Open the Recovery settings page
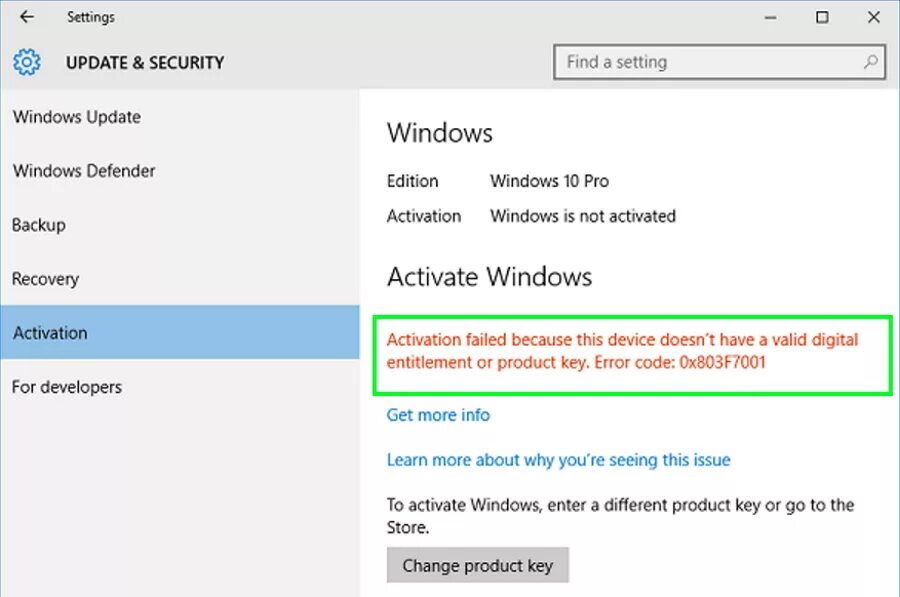 pyautogui.click(x=45, y=279)
